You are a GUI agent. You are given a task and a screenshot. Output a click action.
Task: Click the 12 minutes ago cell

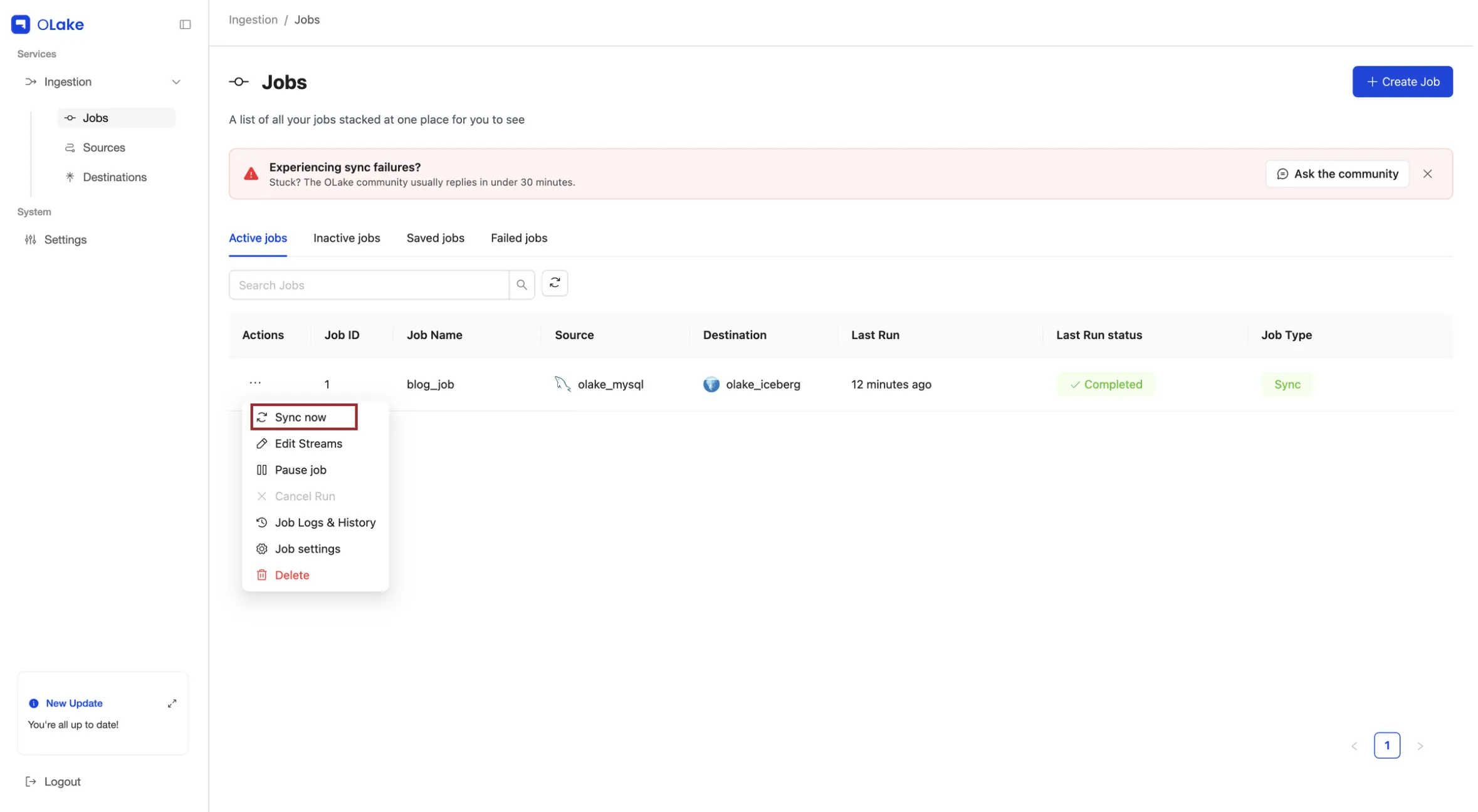click(x=891, y=385)
